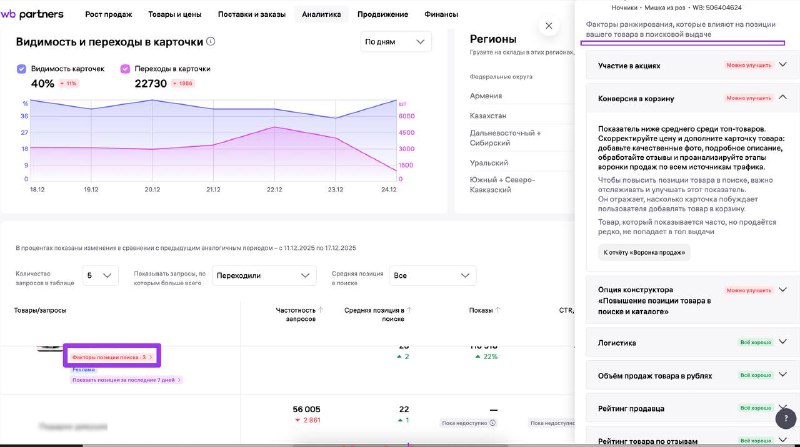This screenshot has width=800, height=447.
Task: Click Факторы позиции поиска link
Action: (x=112, y=356)
